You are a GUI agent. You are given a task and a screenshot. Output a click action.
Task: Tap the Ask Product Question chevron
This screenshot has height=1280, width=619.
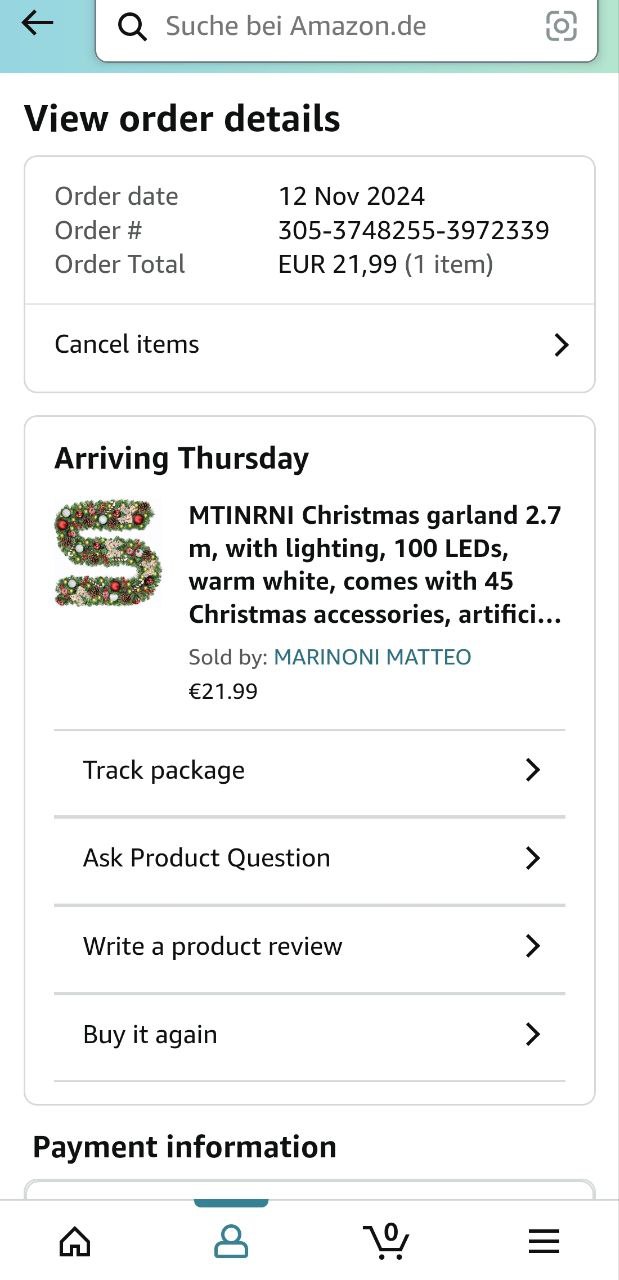point(533,858)
